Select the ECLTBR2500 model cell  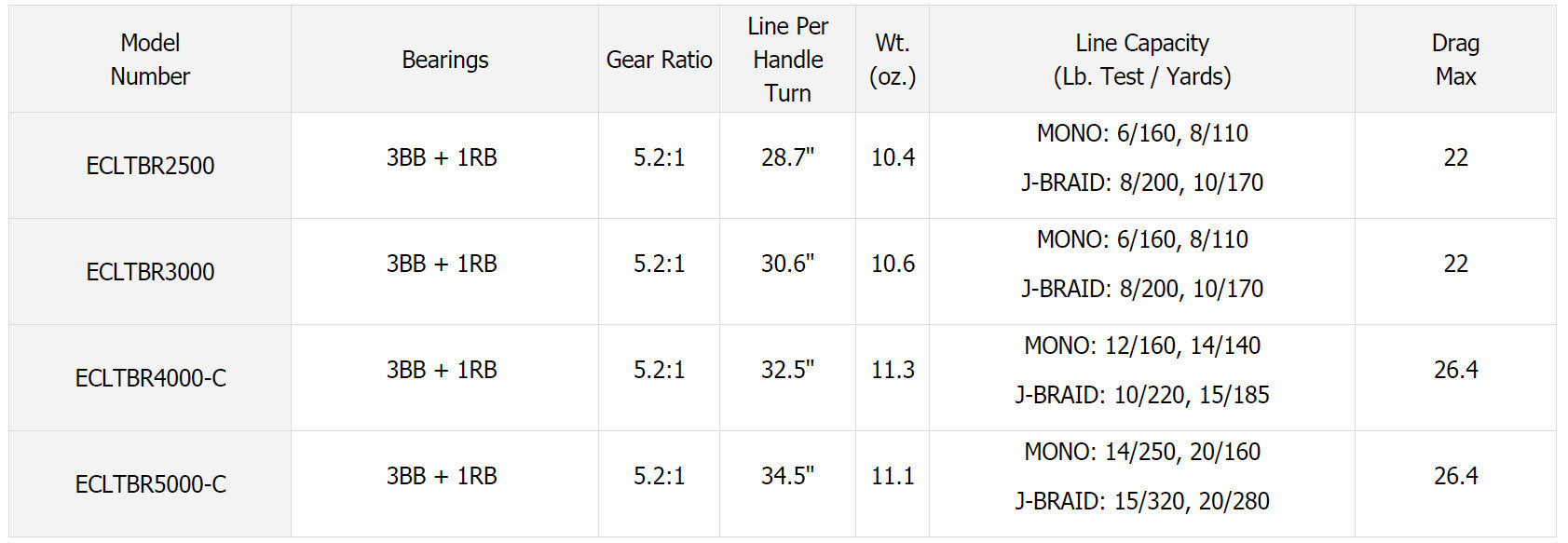[x=150, y=166]
